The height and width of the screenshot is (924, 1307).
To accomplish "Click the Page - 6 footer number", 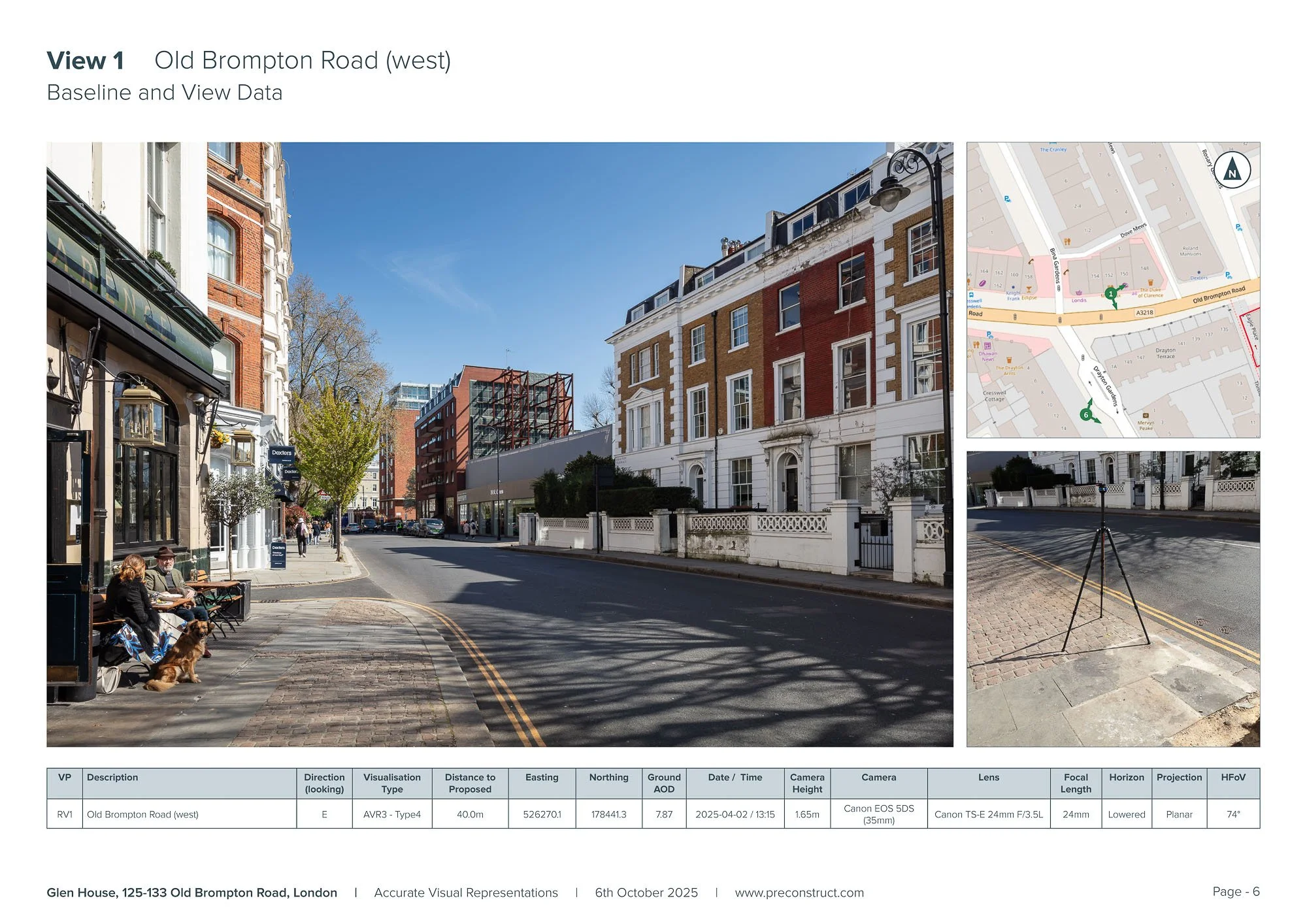I will (1235, 892).
